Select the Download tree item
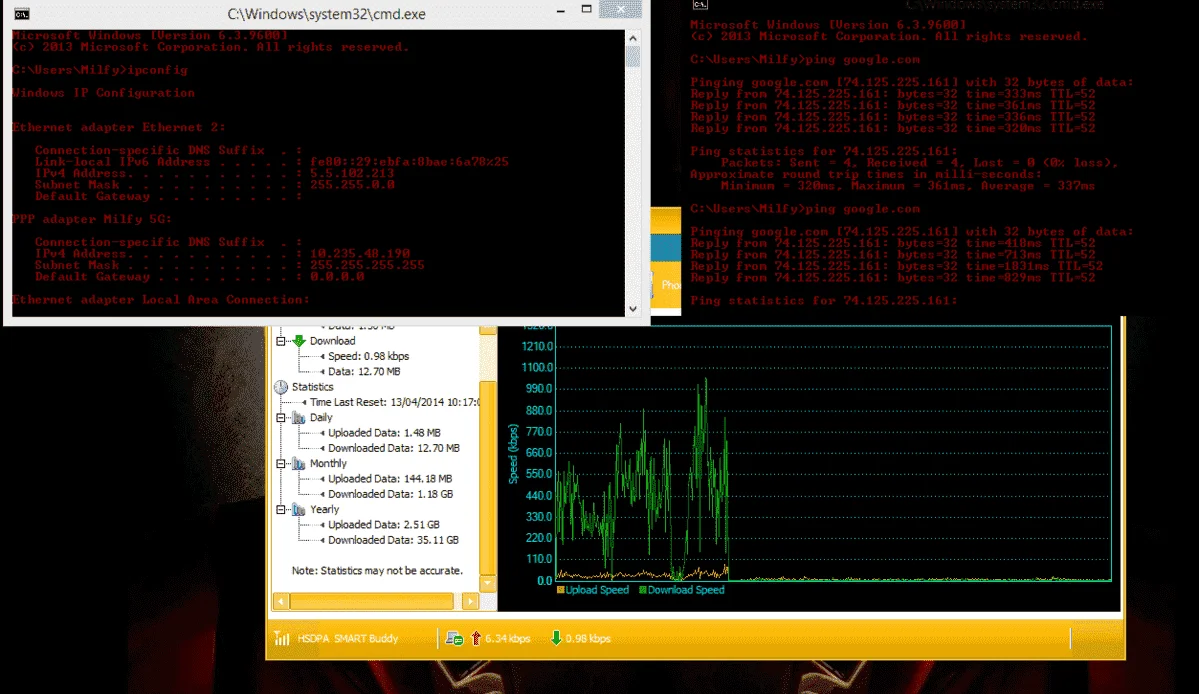1199x694 pixels. pos(332,341)
